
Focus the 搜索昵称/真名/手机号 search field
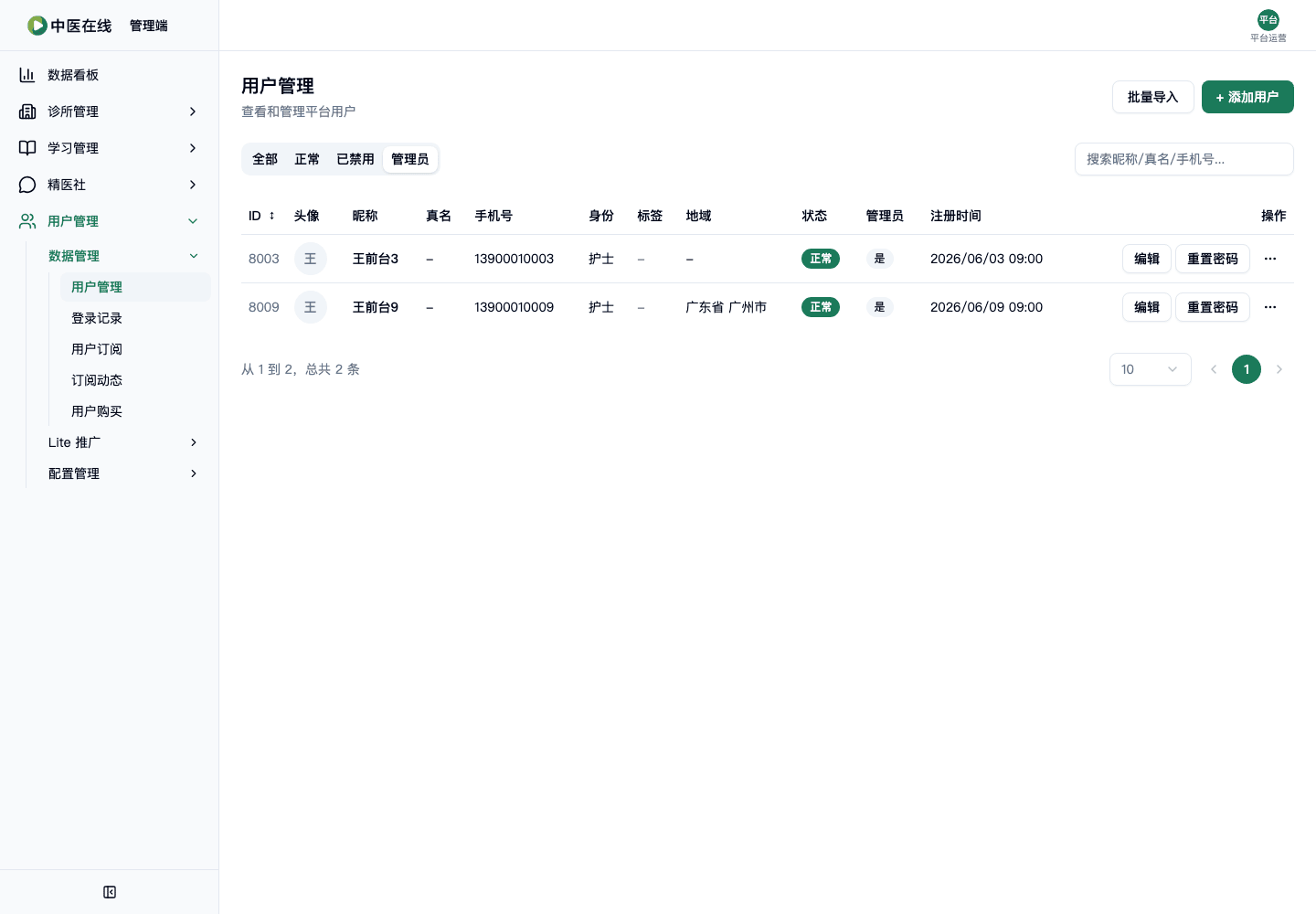click(x=1184, y=159)
